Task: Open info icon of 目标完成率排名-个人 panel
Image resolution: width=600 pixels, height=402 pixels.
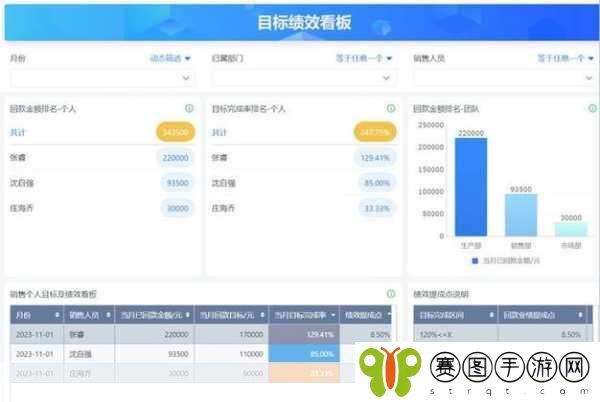Action: [x=391, y=108]
